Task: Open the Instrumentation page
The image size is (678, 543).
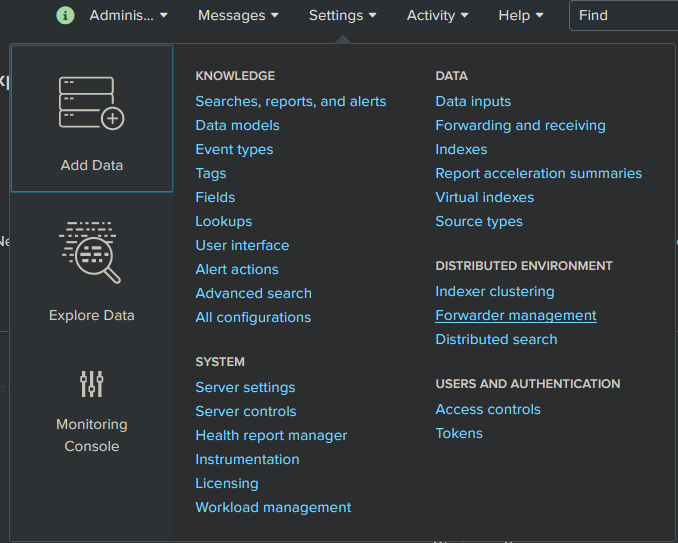Action: (x=247, y=459)
